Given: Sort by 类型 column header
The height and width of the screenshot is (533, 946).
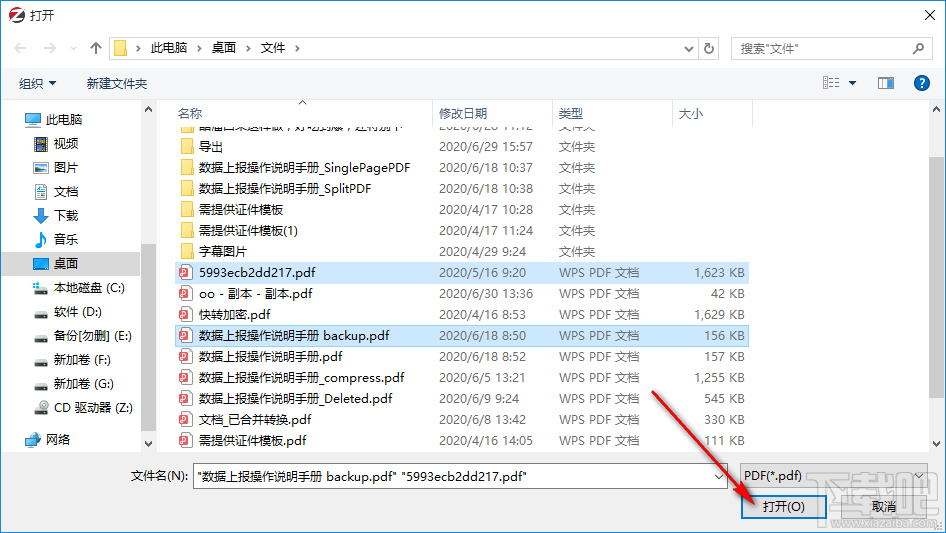Looking at the screenshot, I should pyautogui.click(x=571, y=113).
